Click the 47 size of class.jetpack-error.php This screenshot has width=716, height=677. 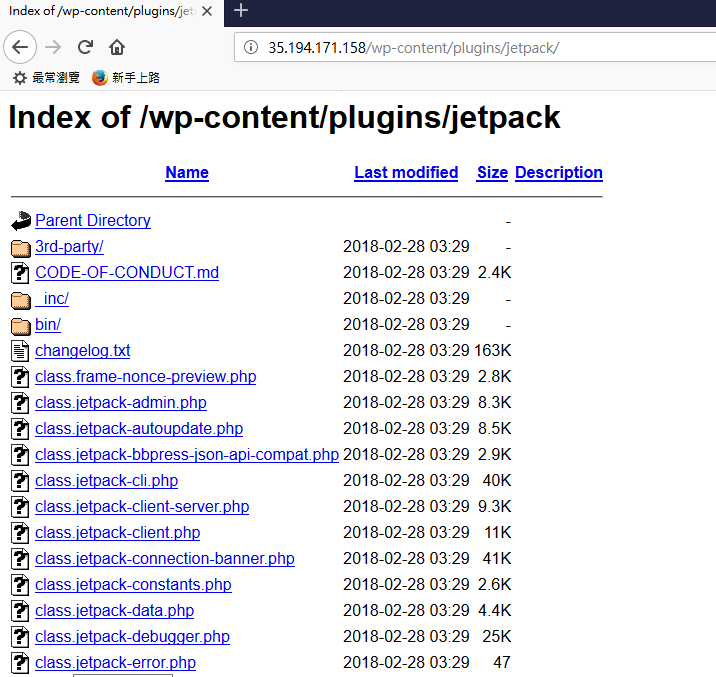502,663
